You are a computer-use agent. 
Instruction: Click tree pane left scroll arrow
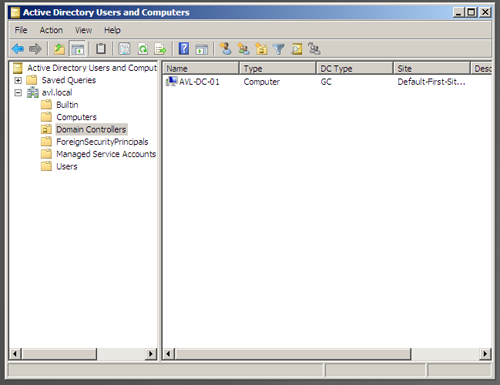click(15, 354)
